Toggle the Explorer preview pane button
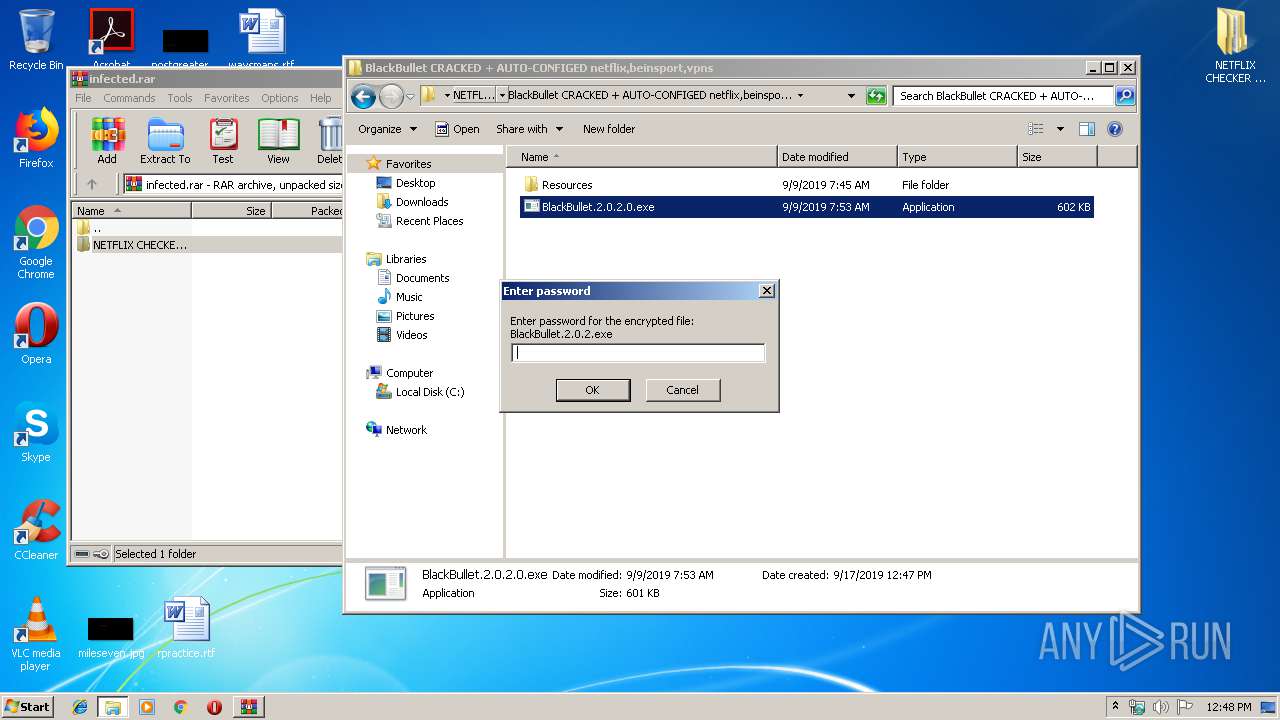The height and width of the screenshot is (720, 1280). click(x=1087, y=129)
